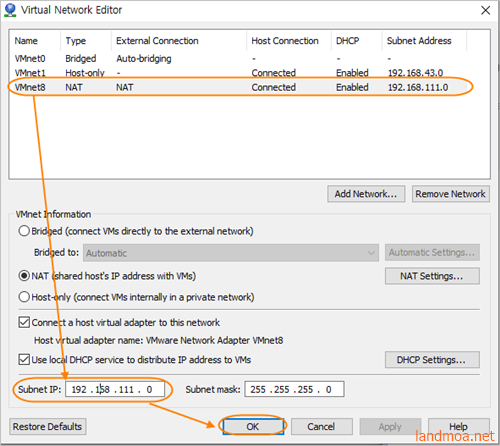Select the Bridged radio button

pyautogui.click(x=24, y=231)
